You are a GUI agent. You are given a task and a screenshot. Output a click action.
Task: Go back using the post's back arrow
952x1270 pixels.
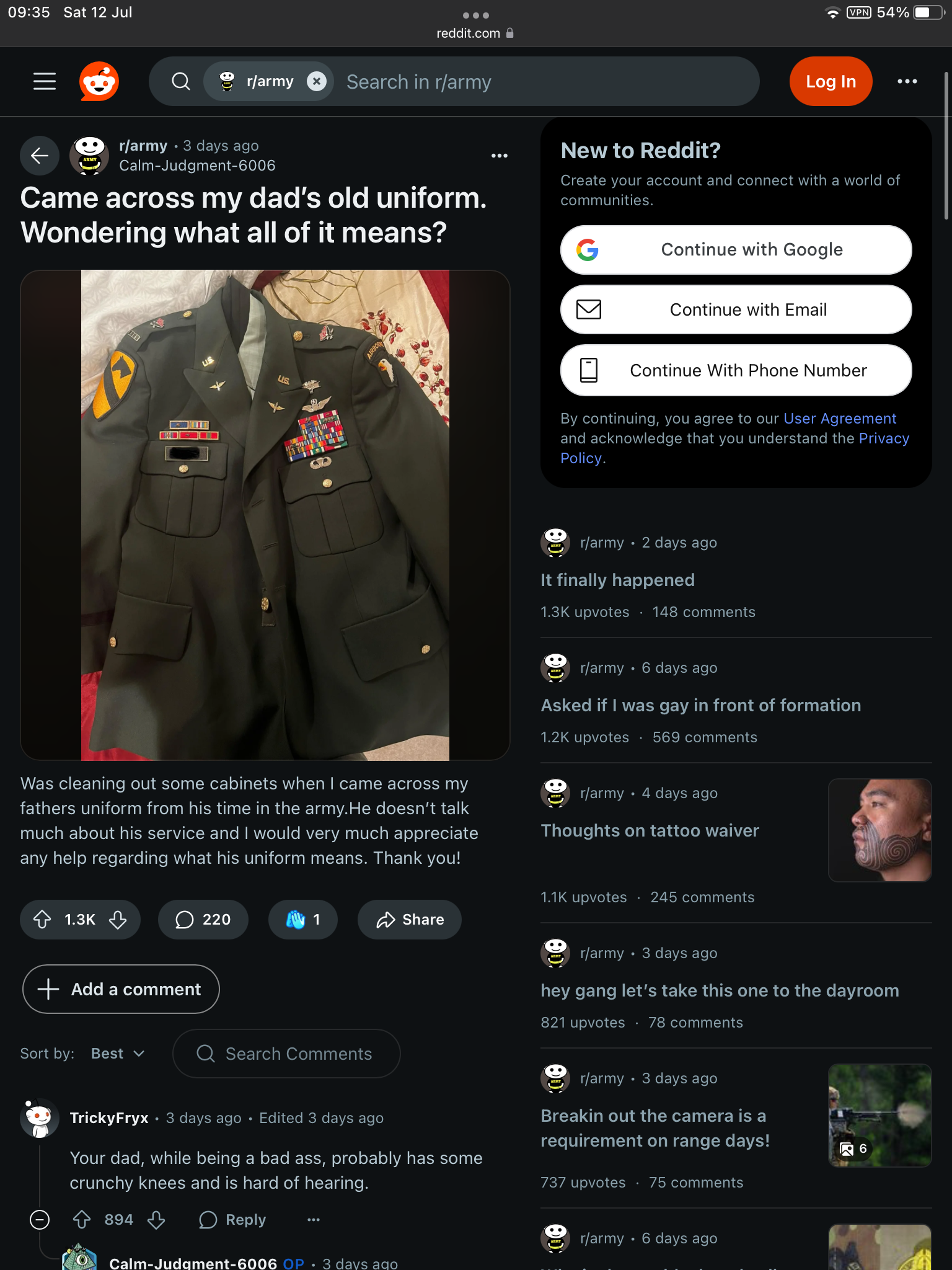point(40,156)
